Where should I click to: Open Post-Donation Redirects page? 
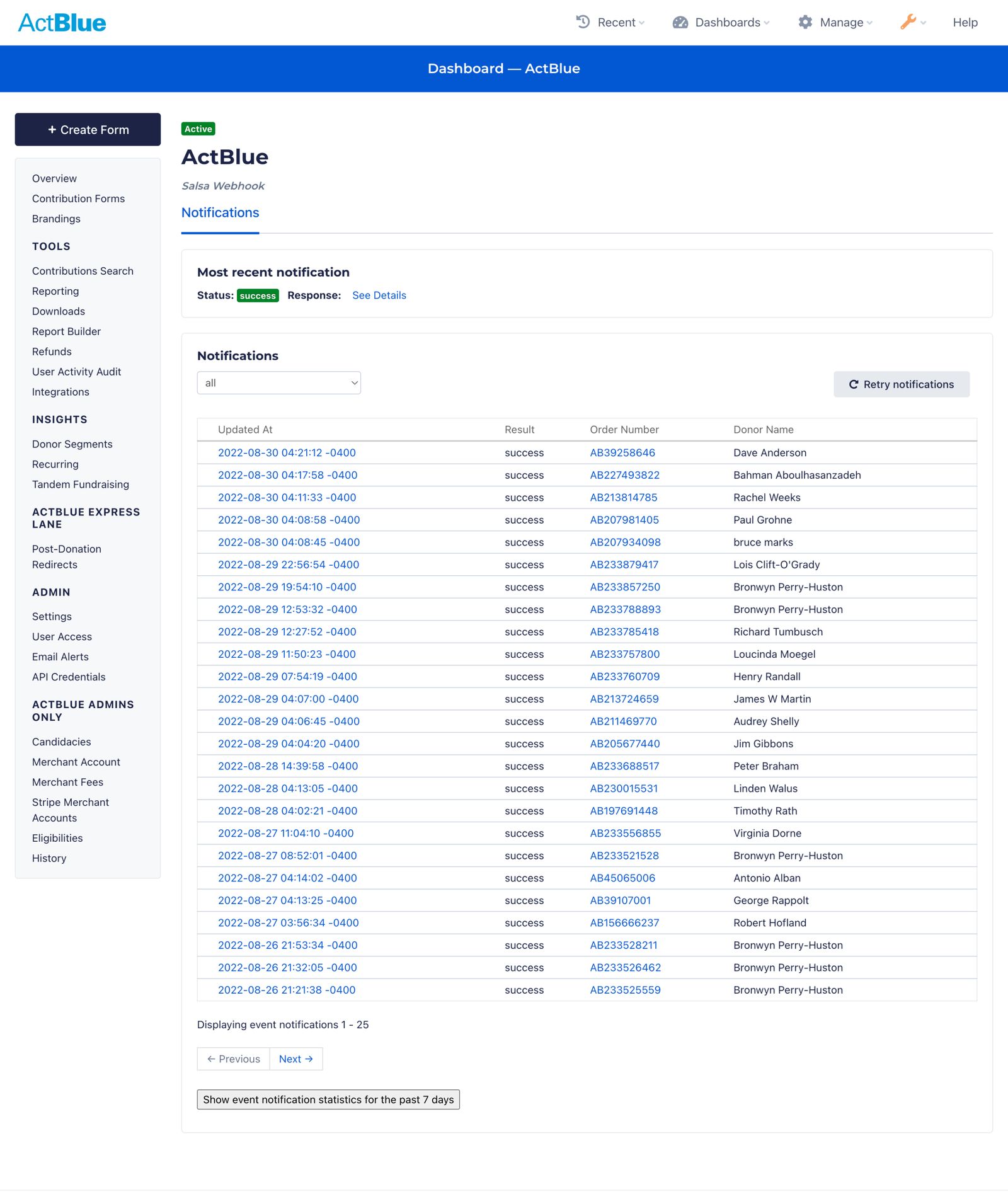[x=67, y=558]
